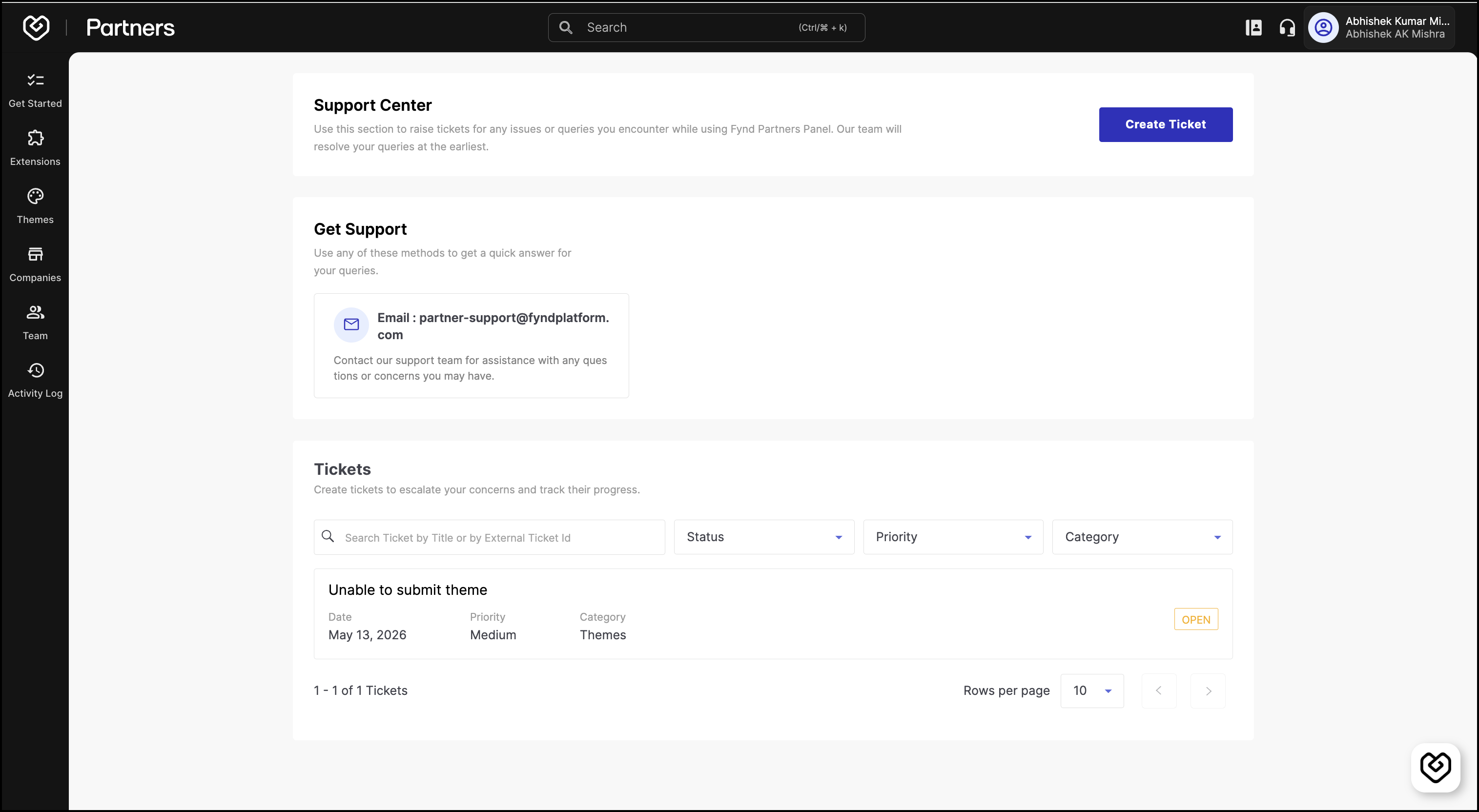
Task: Click the 'May 13, 2026' ticket date
Action: [x=368, y=635]
